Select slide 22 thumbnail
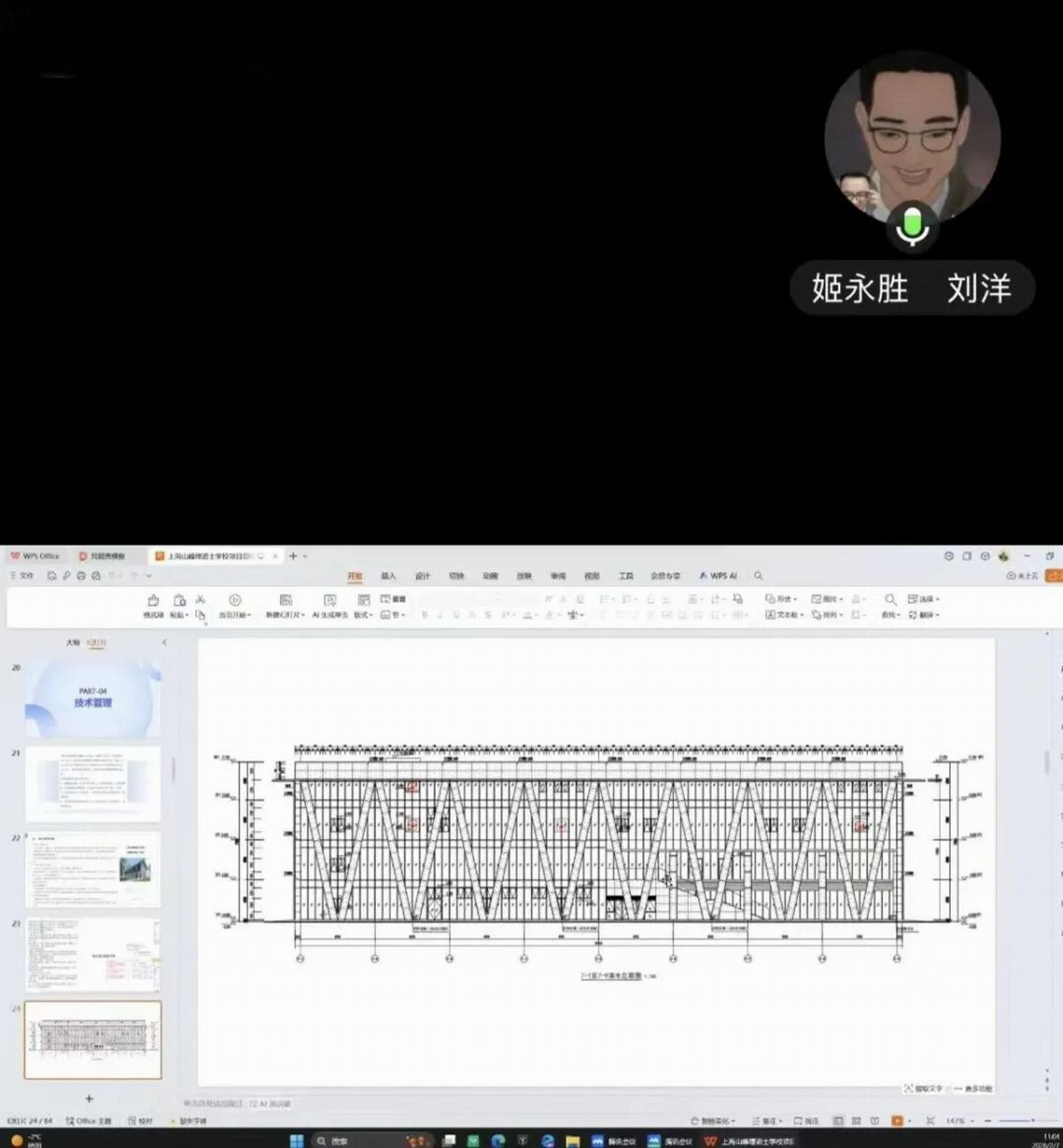This screenshot has width=1063, height=1148. tap(93, 869)
